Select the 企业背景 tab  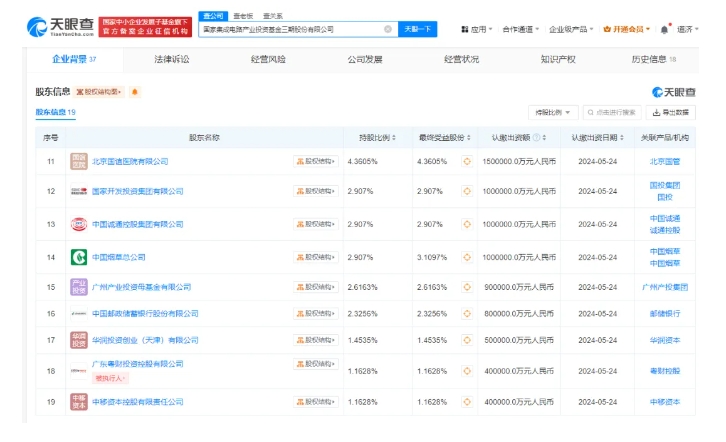coord(74,59)
